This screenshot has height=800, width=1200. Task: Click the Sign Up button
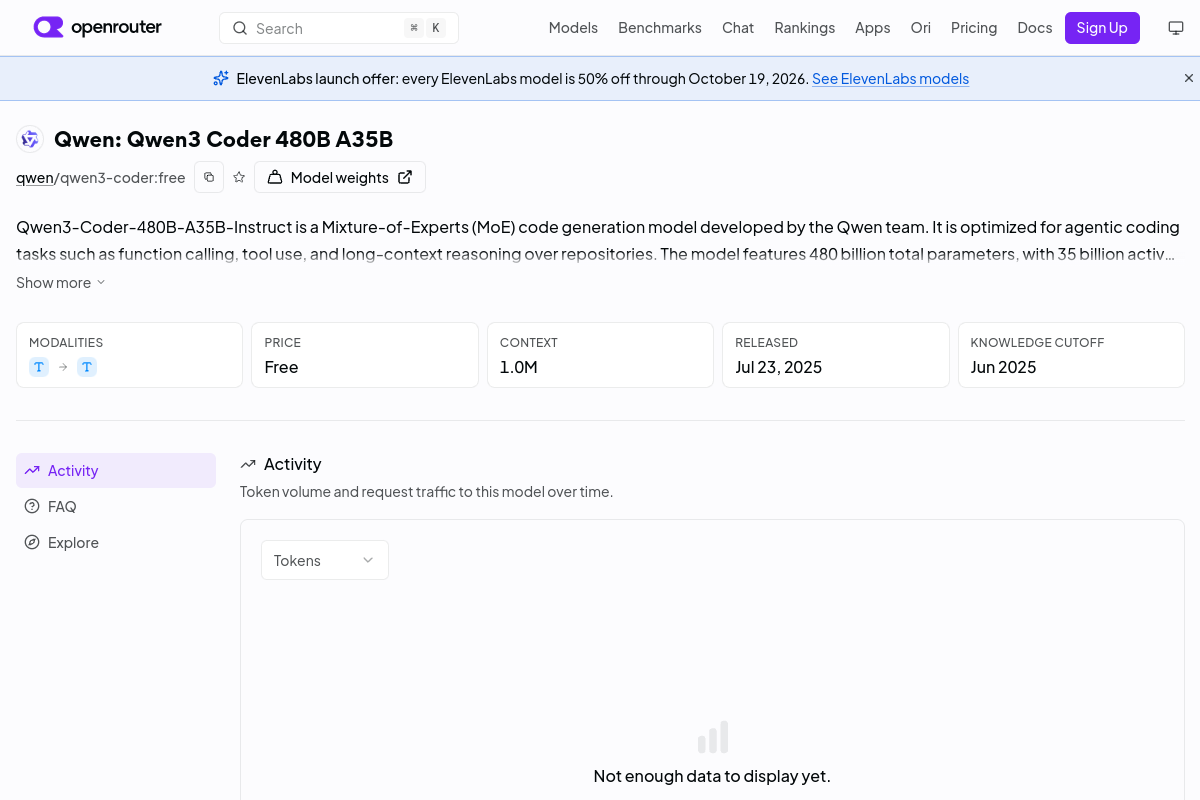pos(1102,28)
